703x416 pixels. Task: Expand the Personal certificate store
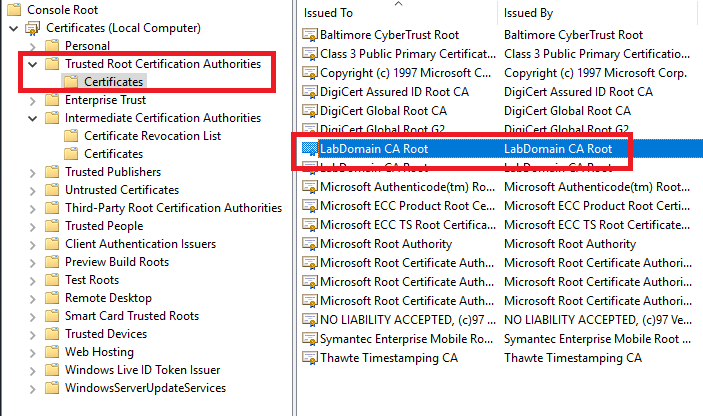[33, 46]
